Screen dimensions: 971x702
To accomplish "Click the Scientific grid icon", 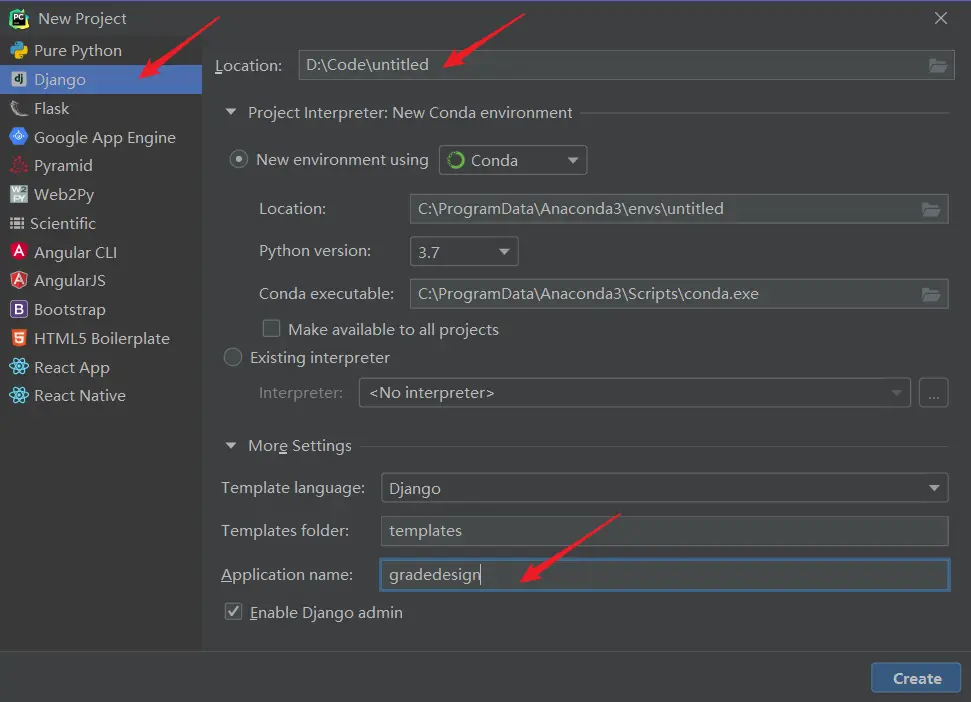I will click(x=17, y=223).
